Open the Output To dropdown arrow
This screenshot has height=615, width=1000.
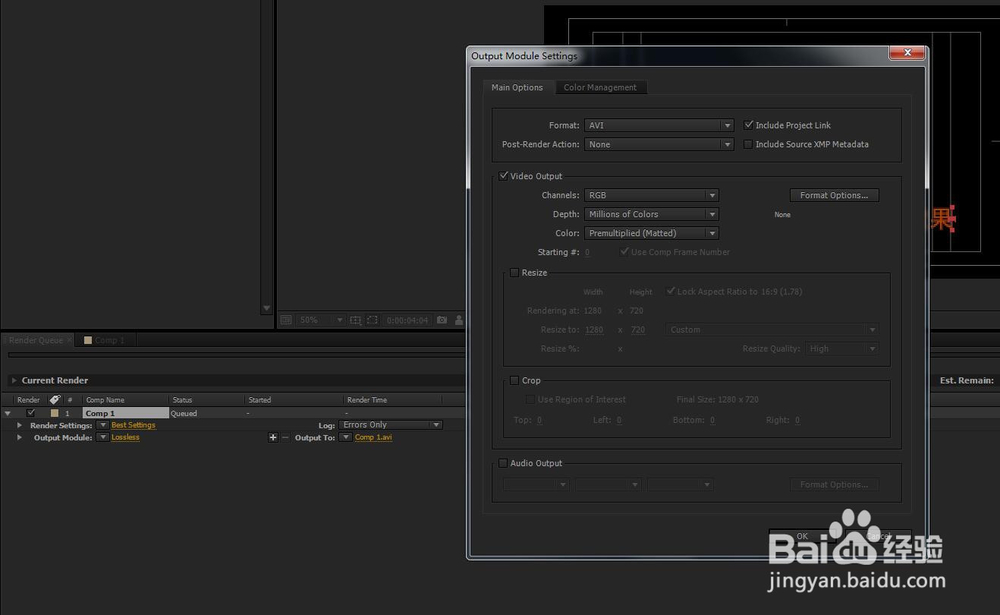point(346,438)
